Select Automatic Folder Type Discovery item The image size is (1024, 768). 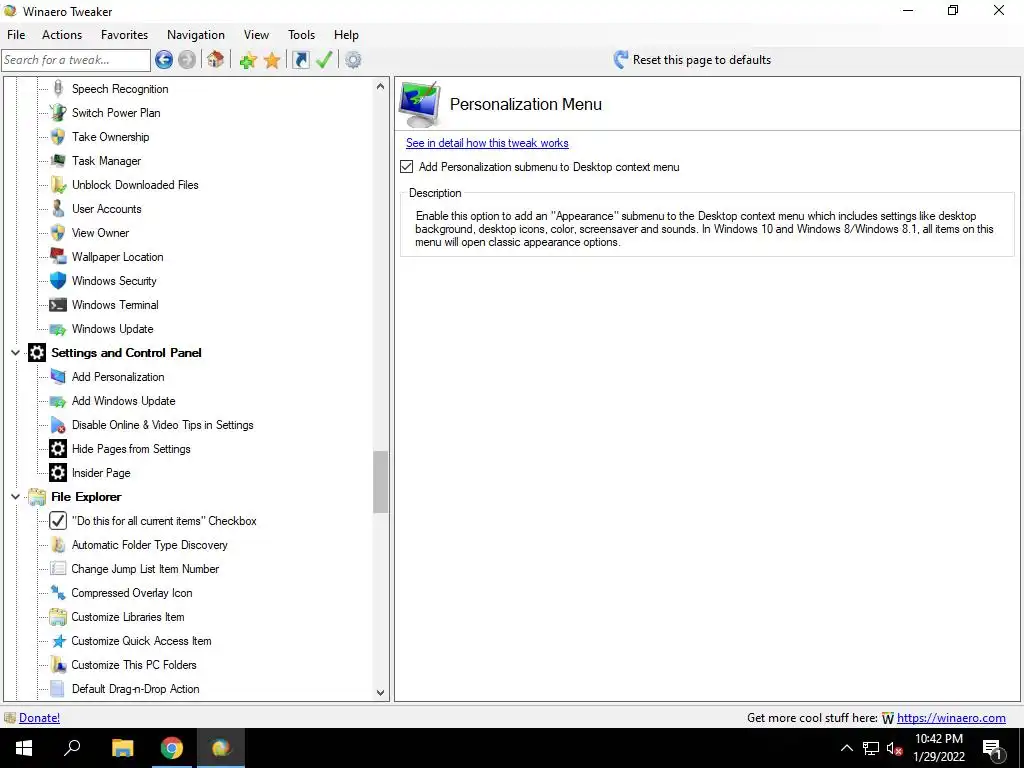(x=150, y=545)
